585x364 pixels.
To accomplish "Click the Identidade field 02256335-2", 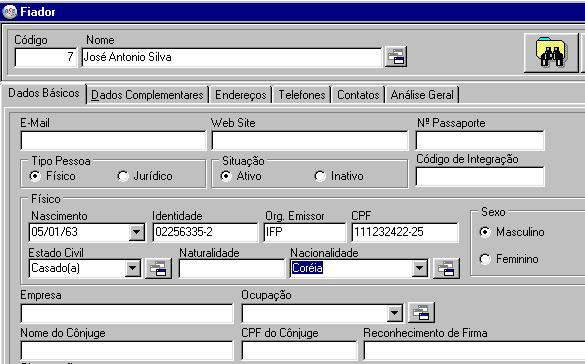I will click(205, 232).
